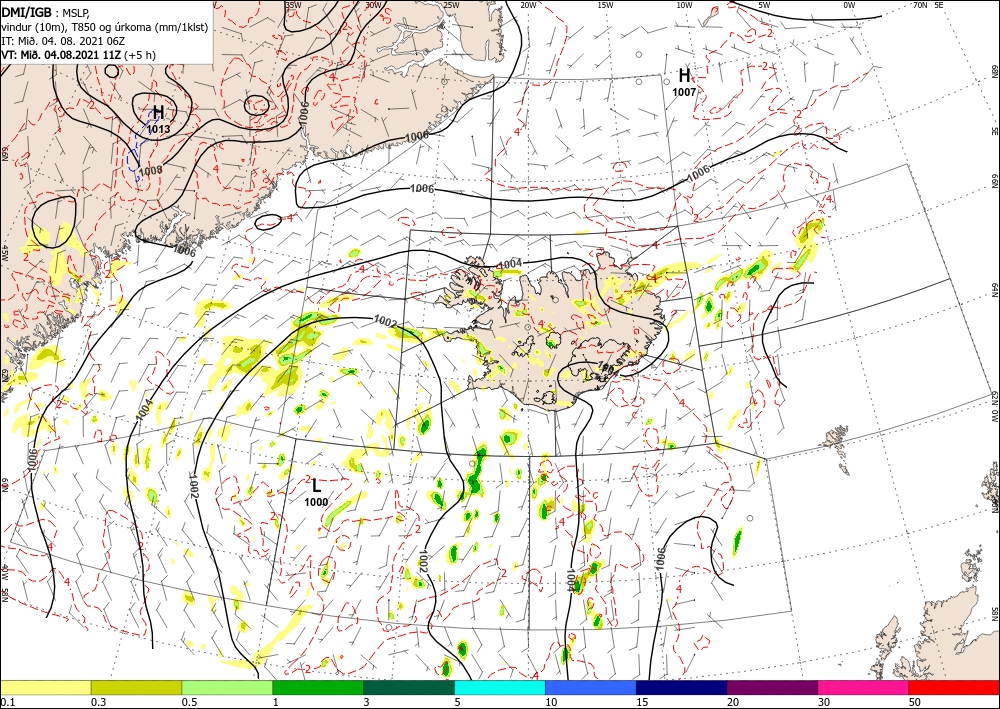Click the "30W" longitude label
Viewport: 1000px width, 709px height.
(374, 5)
